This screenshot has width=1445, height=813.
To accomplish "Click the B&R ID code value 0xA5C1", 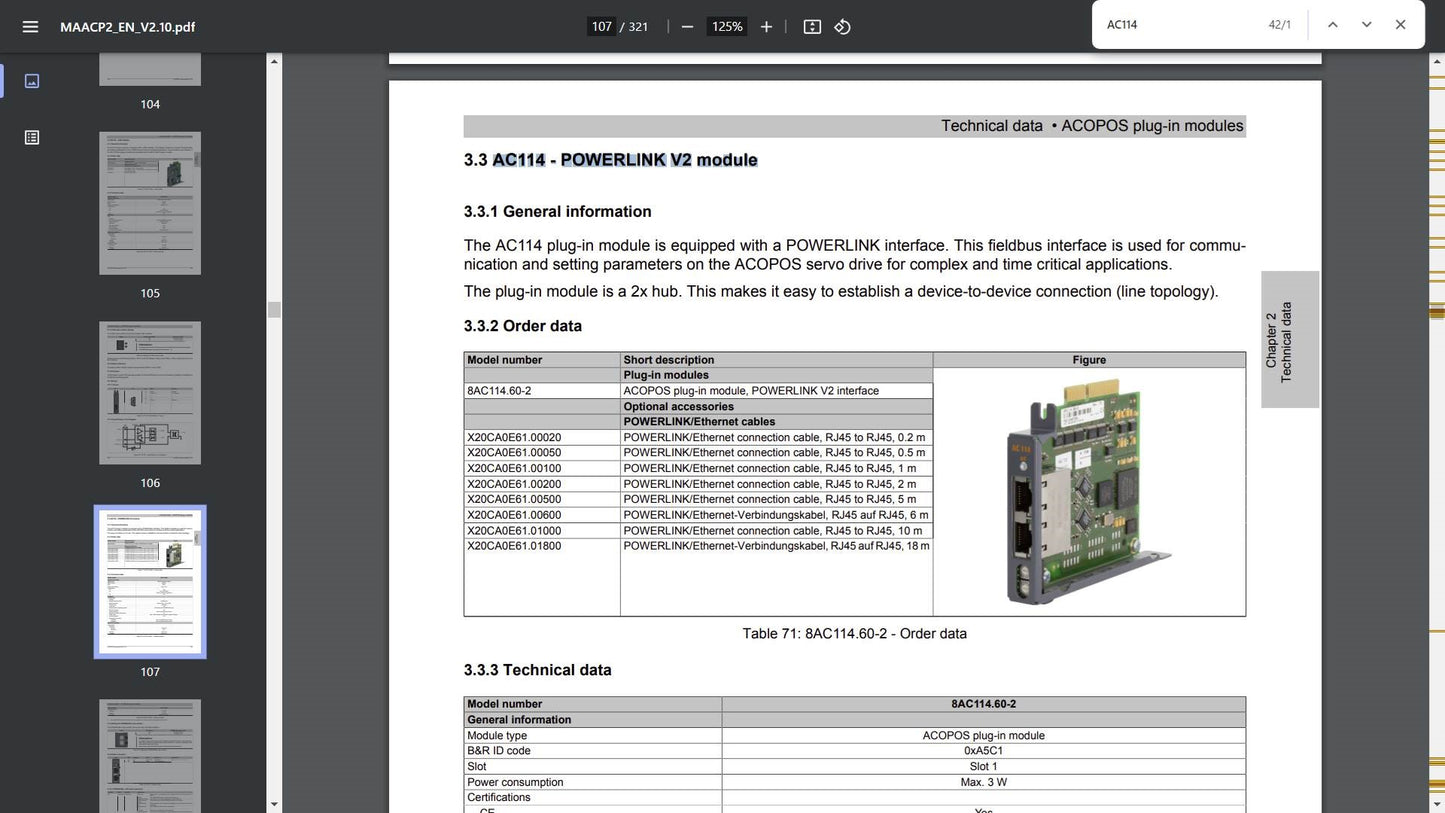I will point(983,751).
